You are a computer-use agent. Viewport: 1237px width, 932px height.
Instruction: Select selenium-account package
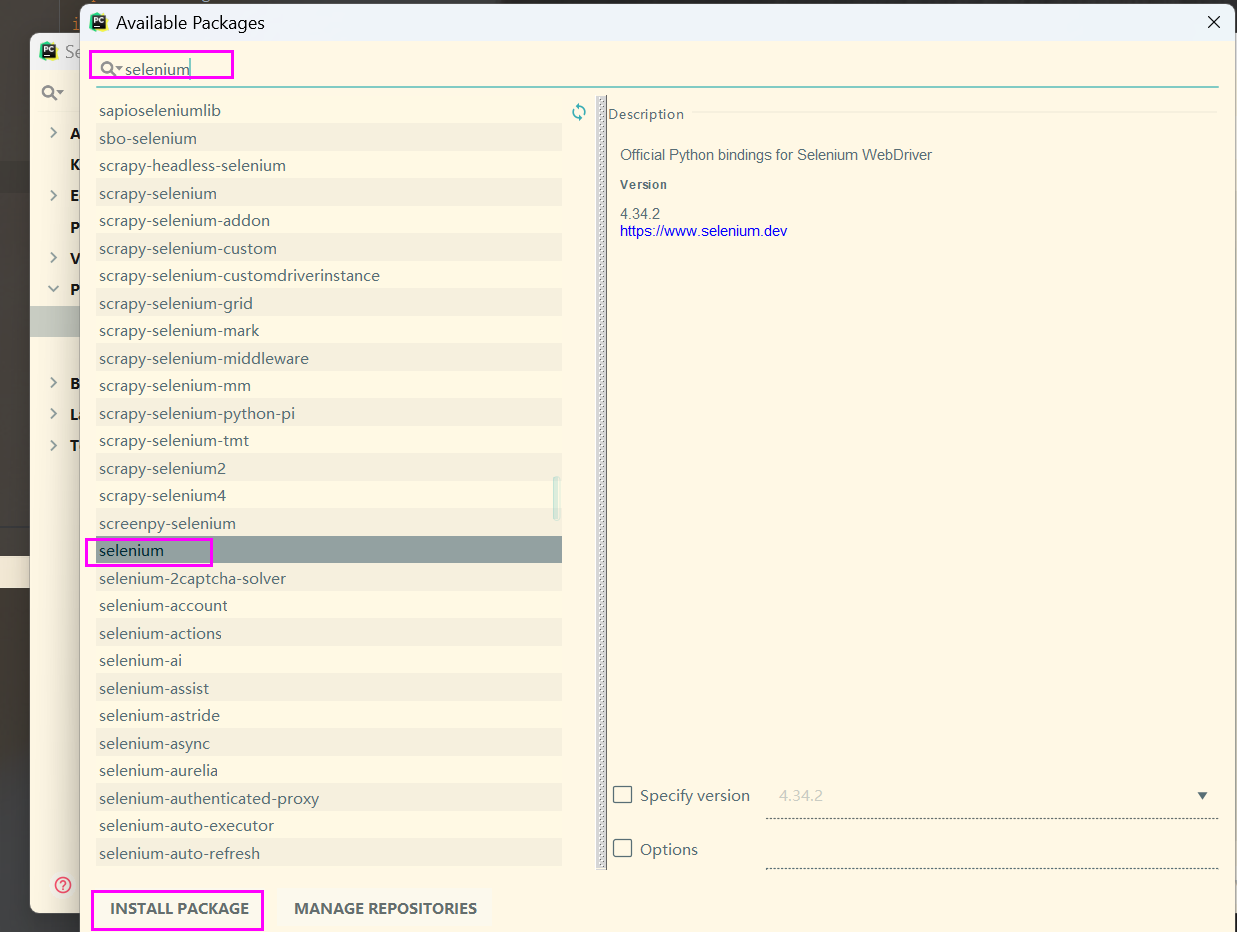pyautogui.click(x=329, y=605)
